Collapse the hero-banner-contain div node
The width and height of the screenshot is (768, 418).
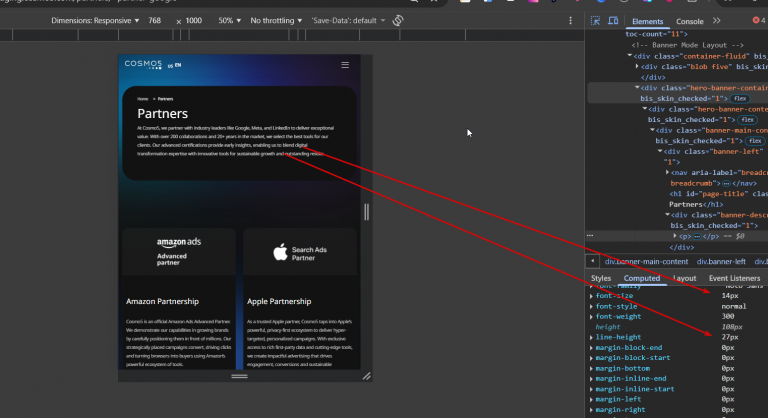[637, 88]
